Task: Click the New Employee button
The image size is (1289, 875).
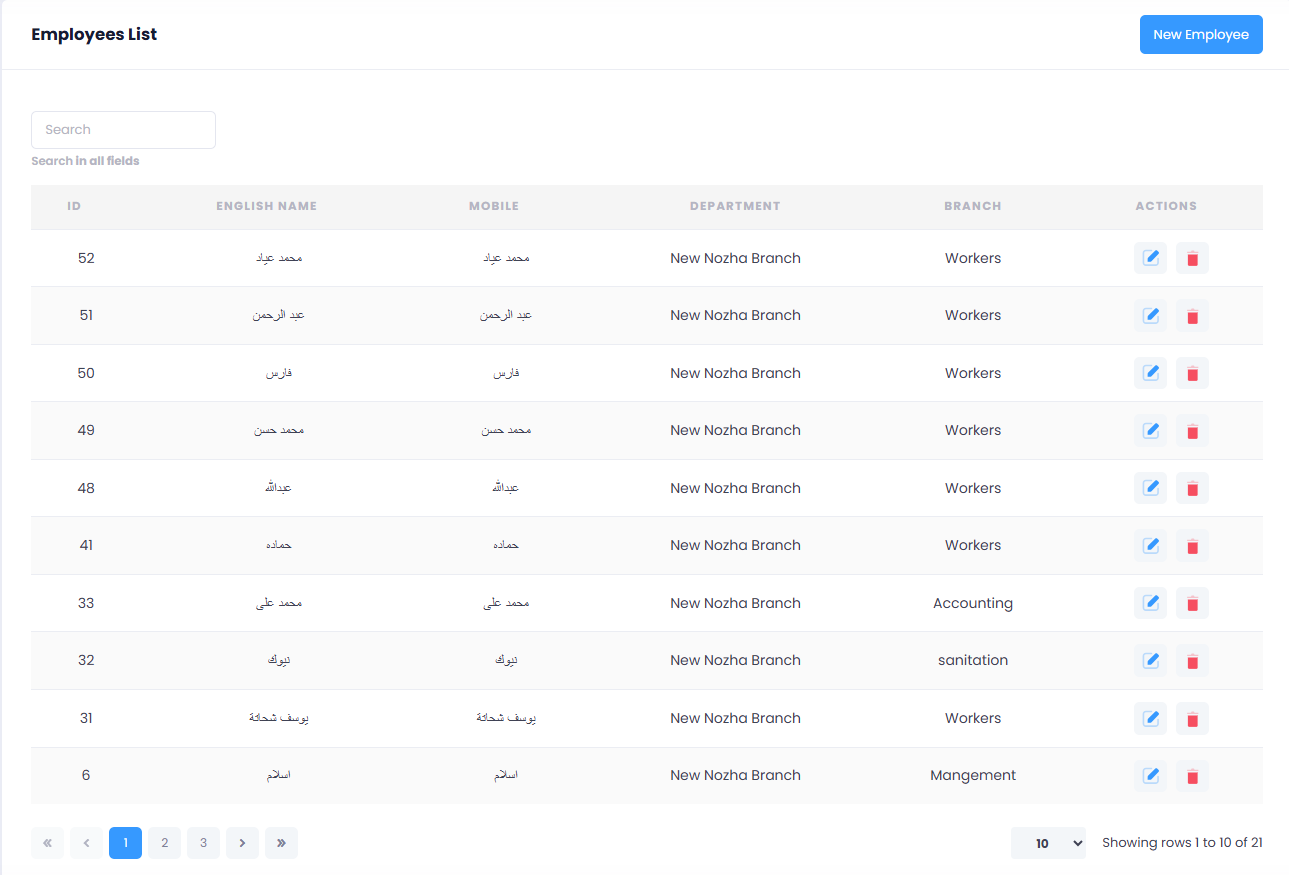Action: coord(1200,35)
